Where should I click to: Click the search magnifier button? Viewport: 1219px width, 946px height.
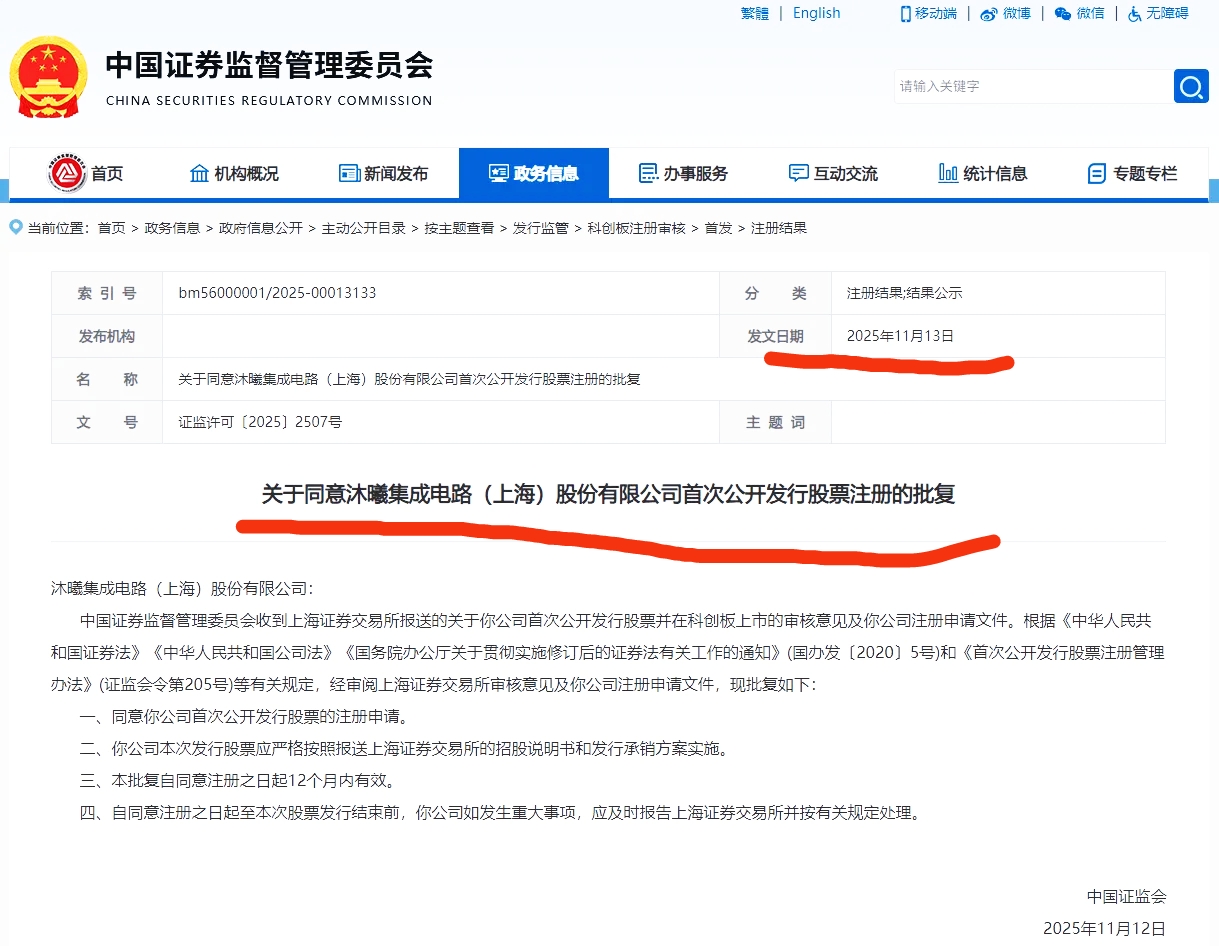1191,86
